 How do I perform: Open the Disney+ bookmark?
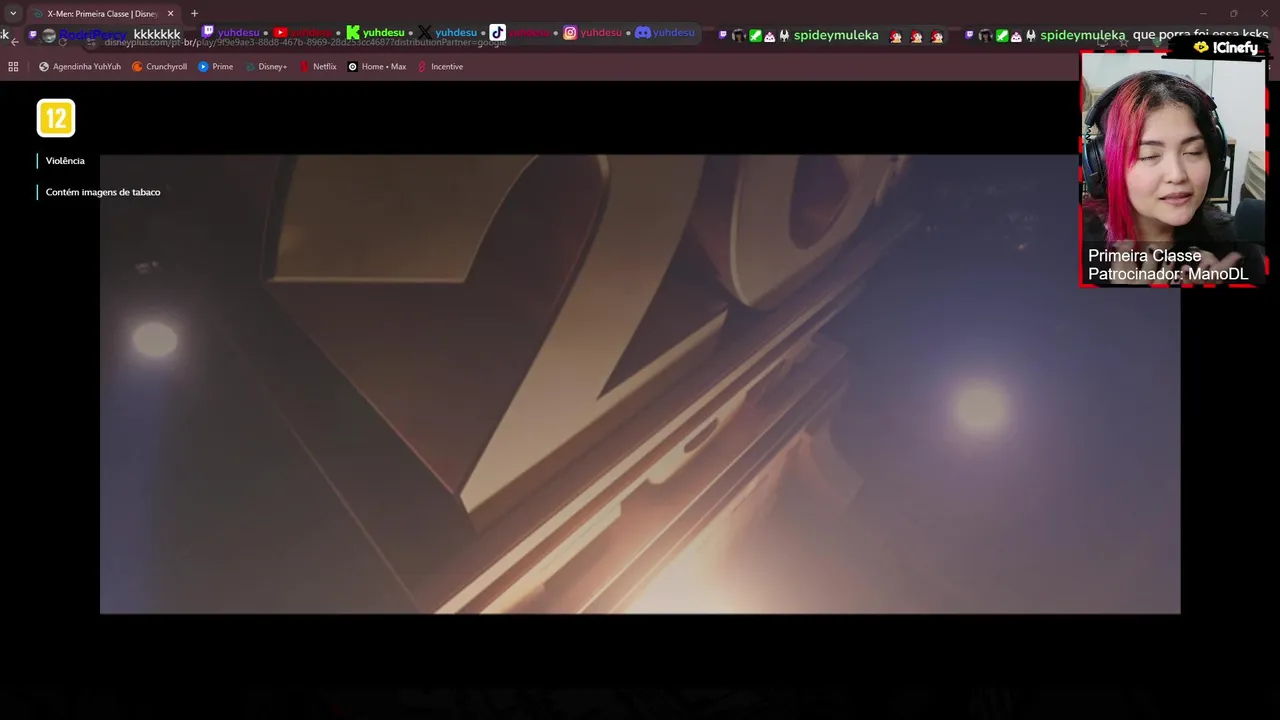266,67
